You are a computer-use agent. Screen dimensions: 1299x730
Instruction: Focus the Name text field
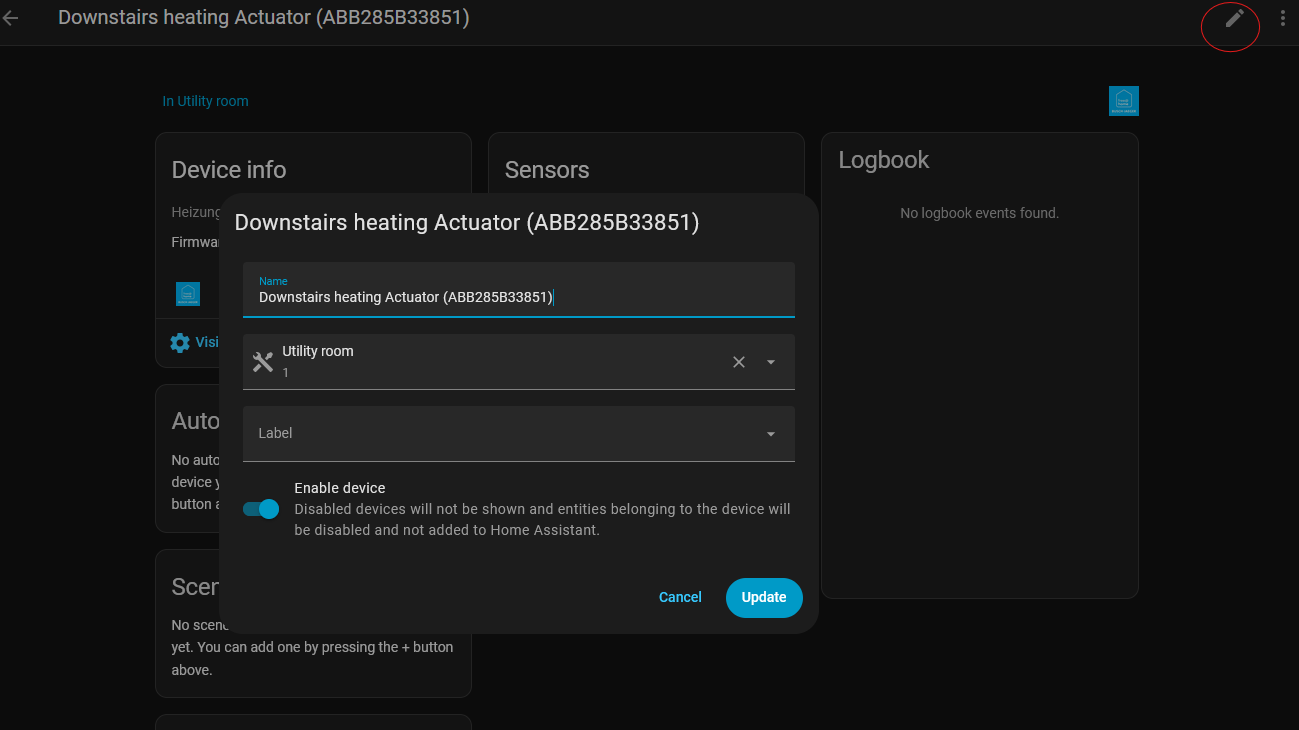click(x=518, y=297)
